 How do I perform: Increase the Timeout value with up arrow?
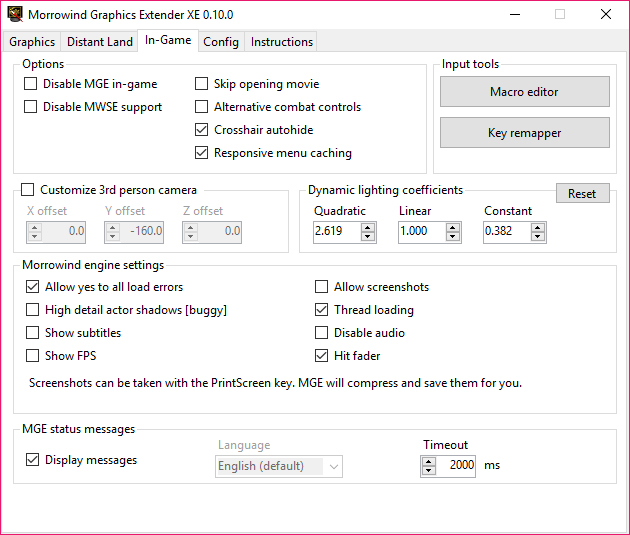429,462
